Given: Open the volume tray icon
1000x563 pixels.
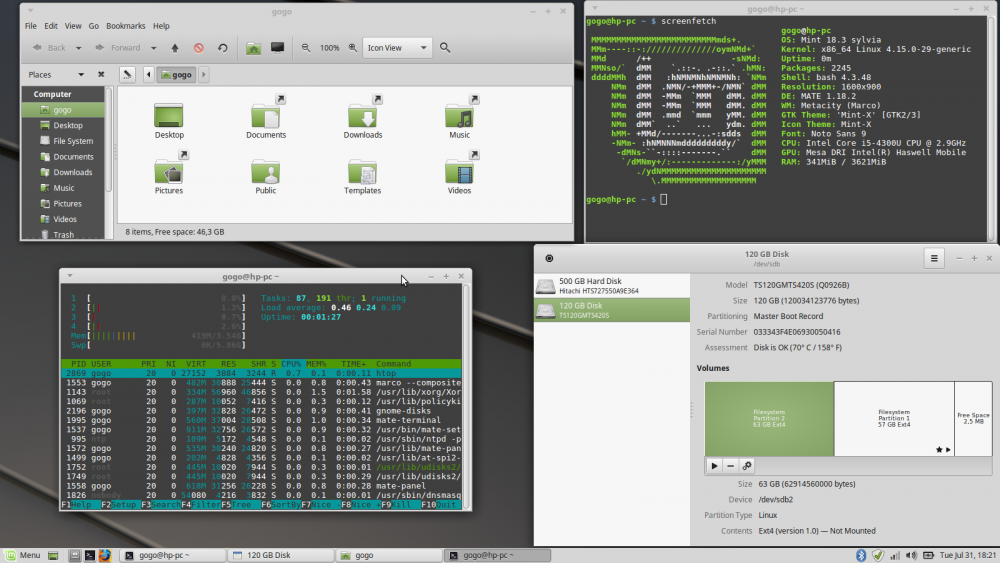Looking at the screenshot, I should pos(911,555).
